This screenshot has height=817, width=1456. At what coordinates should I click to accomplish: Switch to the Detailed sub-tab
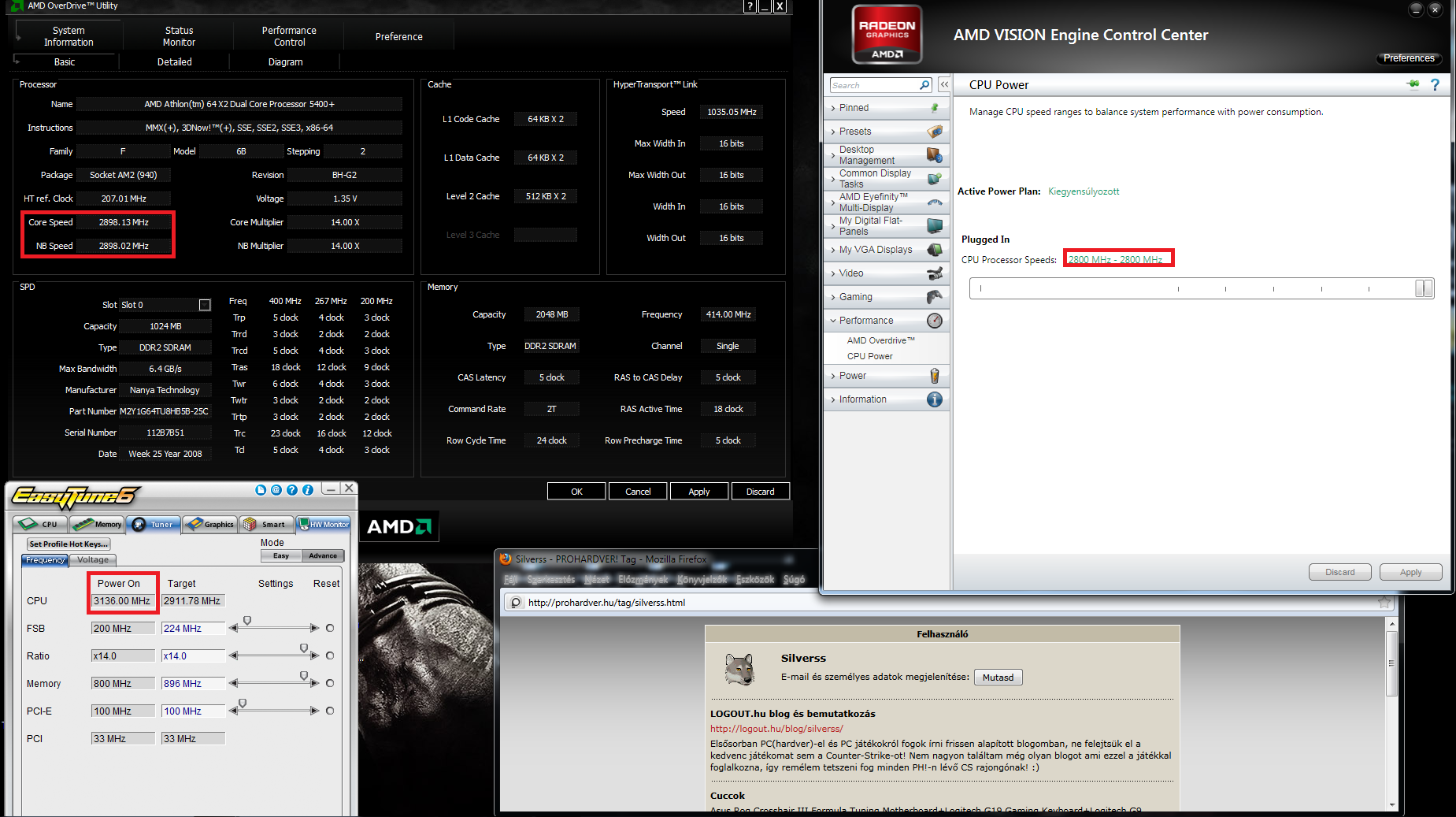(175, 61)
